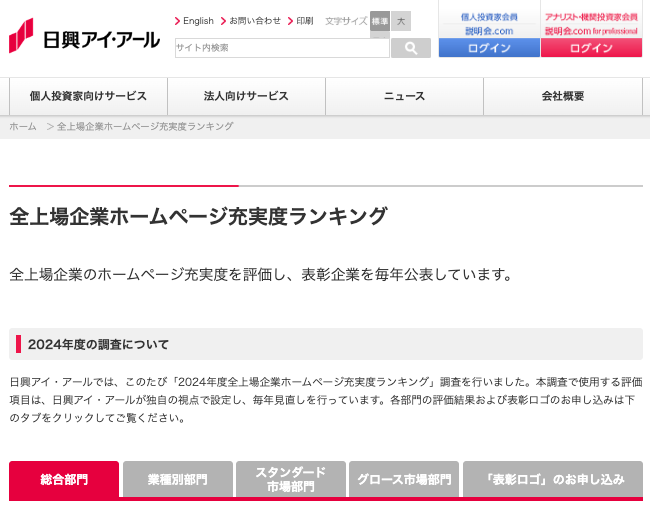Screen dimensions: 650x510
Task: Go to ホーム in the breadcrumb
Action: point(23,127)
